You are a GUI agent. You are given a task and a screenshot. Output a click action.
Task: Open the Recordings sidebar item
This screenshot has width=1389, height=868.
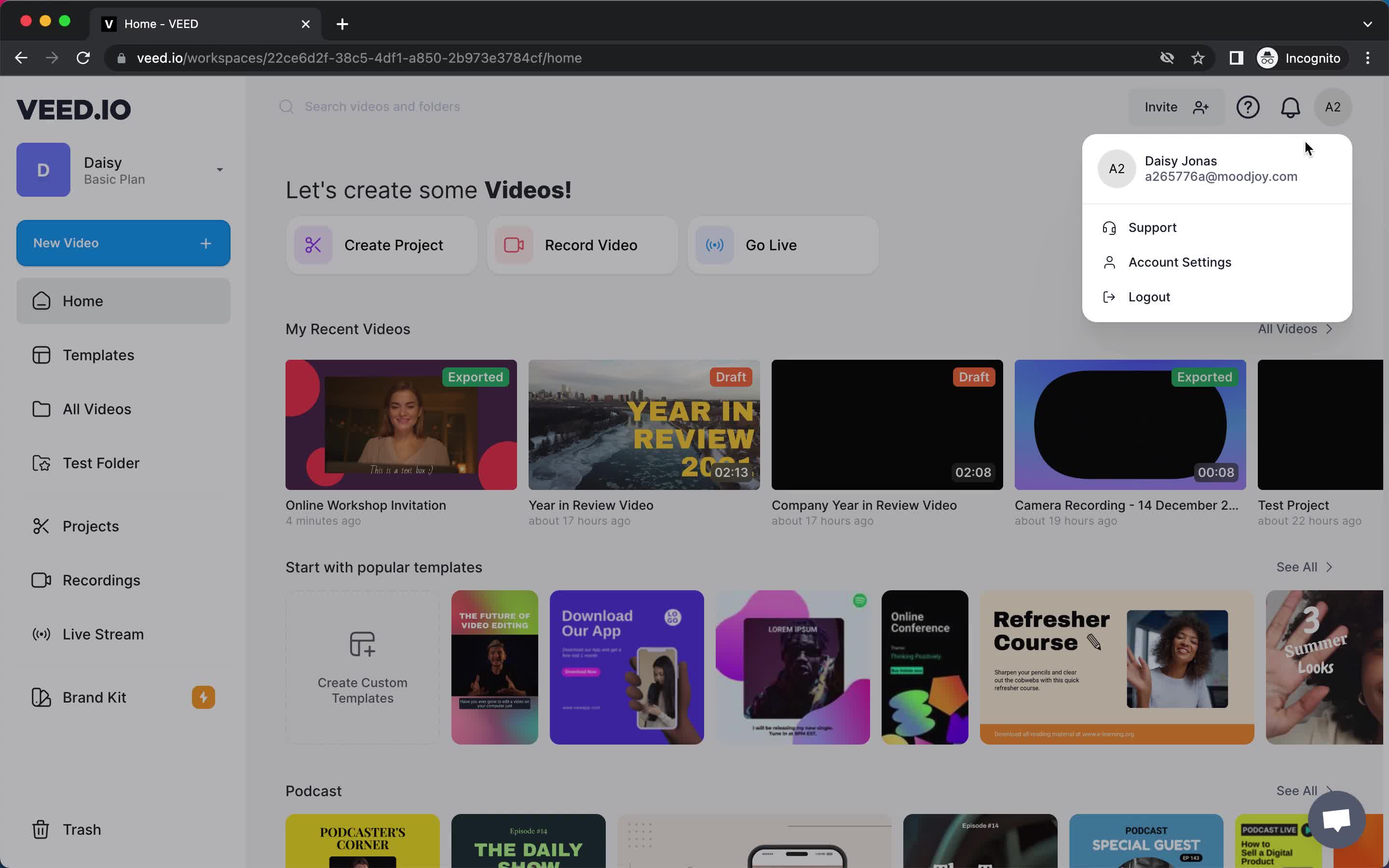coord(101,580)
